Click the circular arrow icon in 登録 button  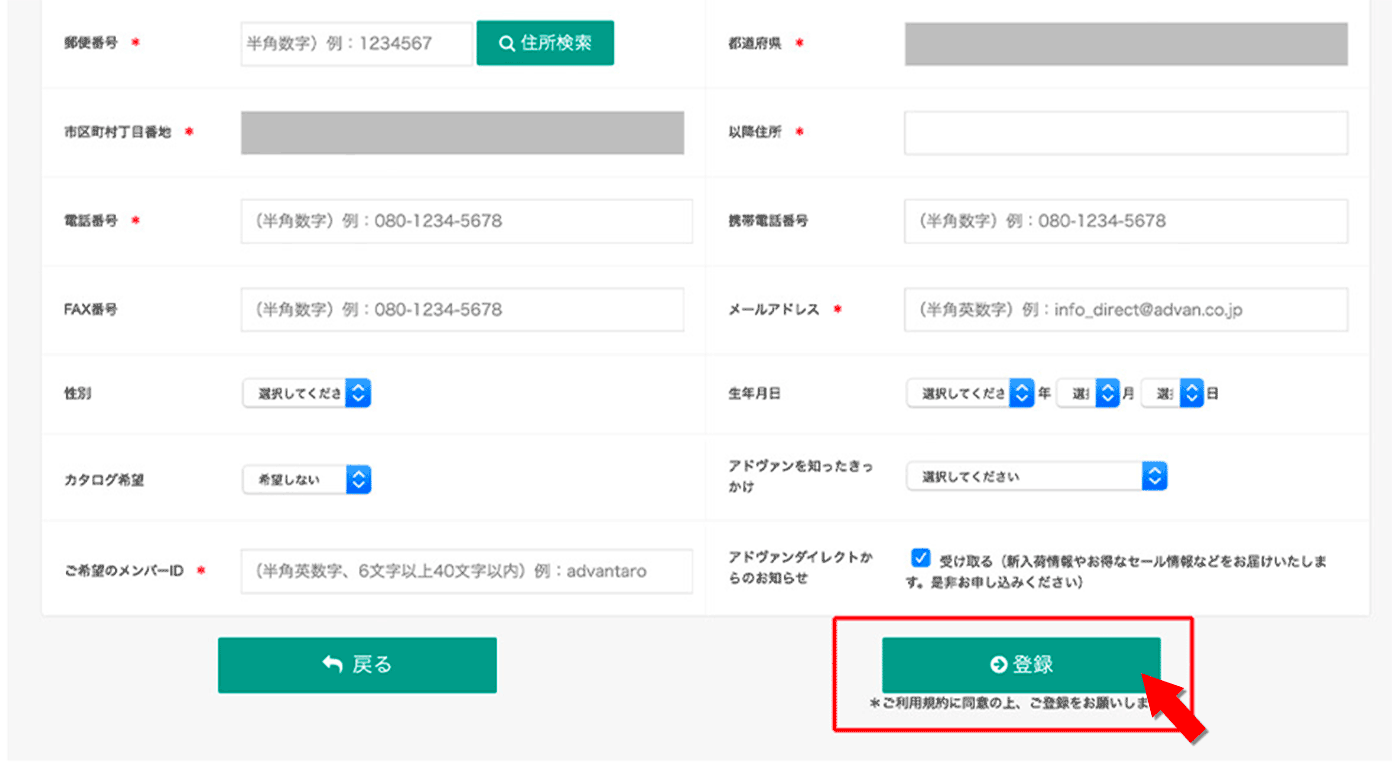pos(995,663)
